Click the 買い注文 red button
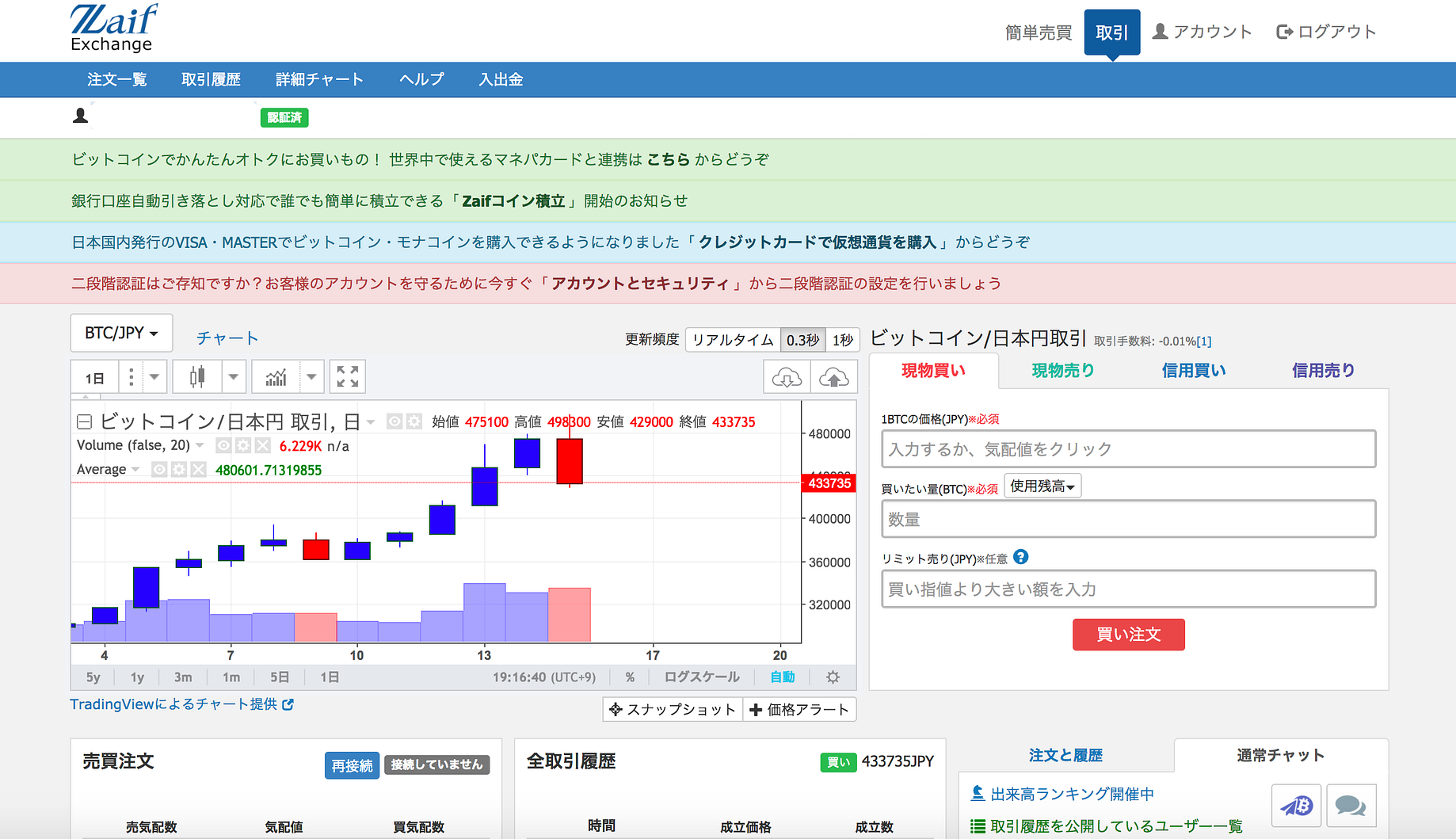 click(x=1129, y=635)
